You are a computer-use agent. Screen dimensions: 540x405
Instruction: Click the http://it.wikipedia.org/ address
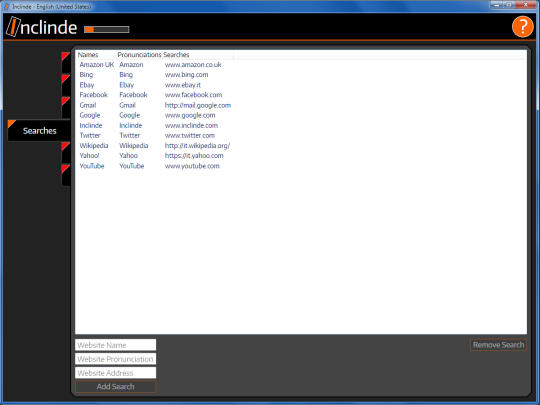pyautogui.click(x=197, y=146)
